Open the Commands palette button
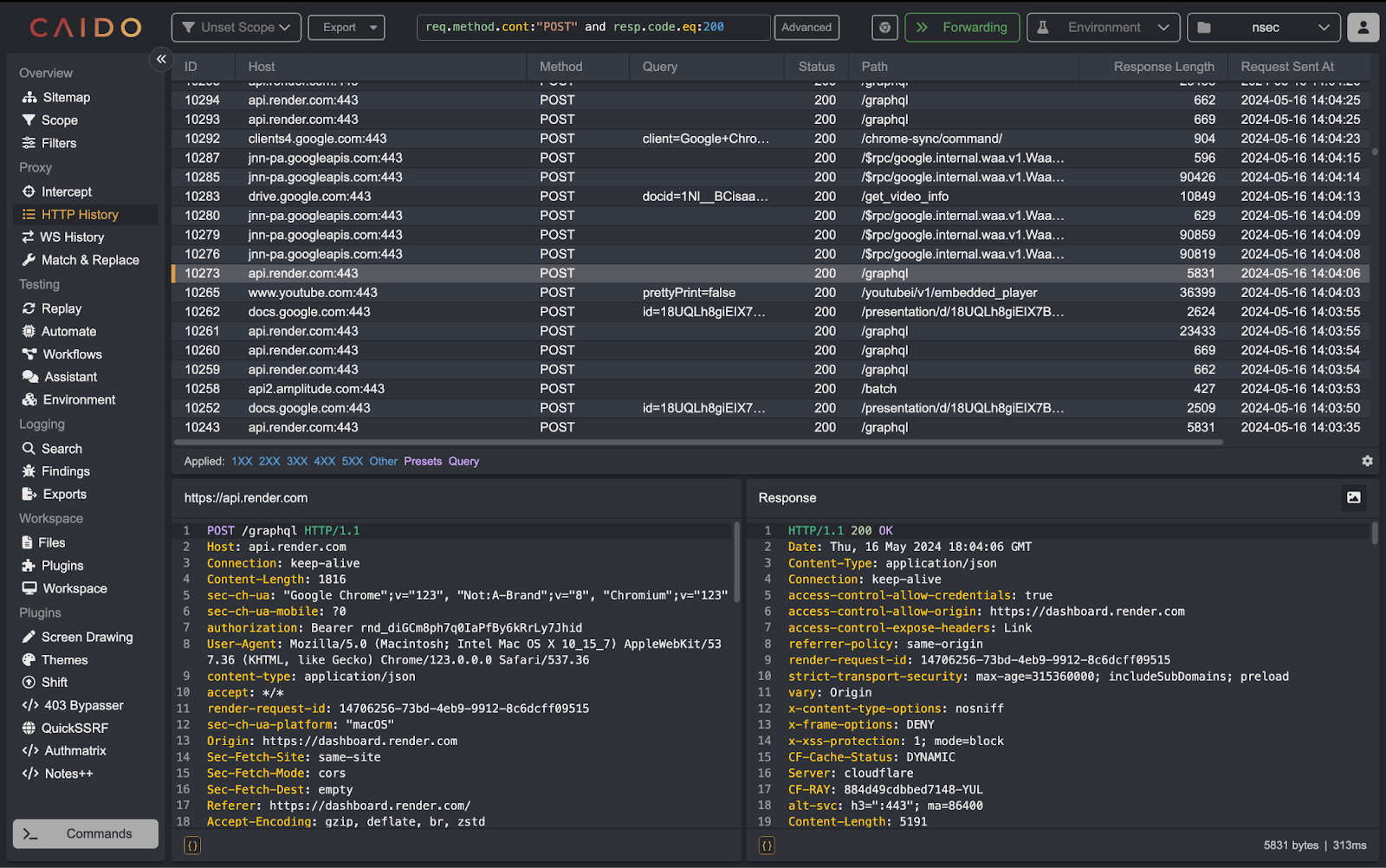Screen dimensions: 1386x868 point(86,833)
